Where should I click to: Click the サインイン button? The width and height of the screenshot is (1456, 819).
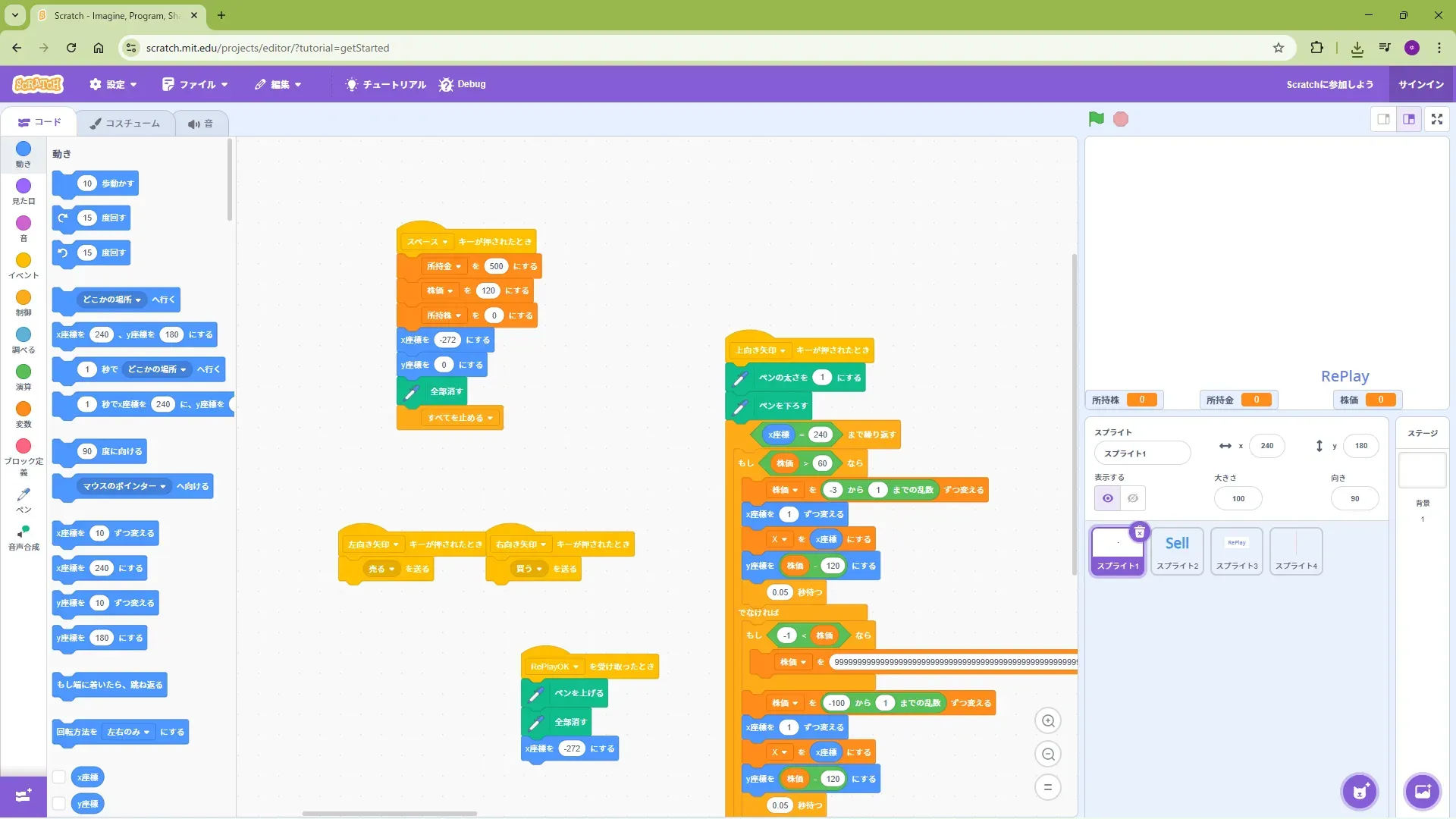[x=1420, y=84]
